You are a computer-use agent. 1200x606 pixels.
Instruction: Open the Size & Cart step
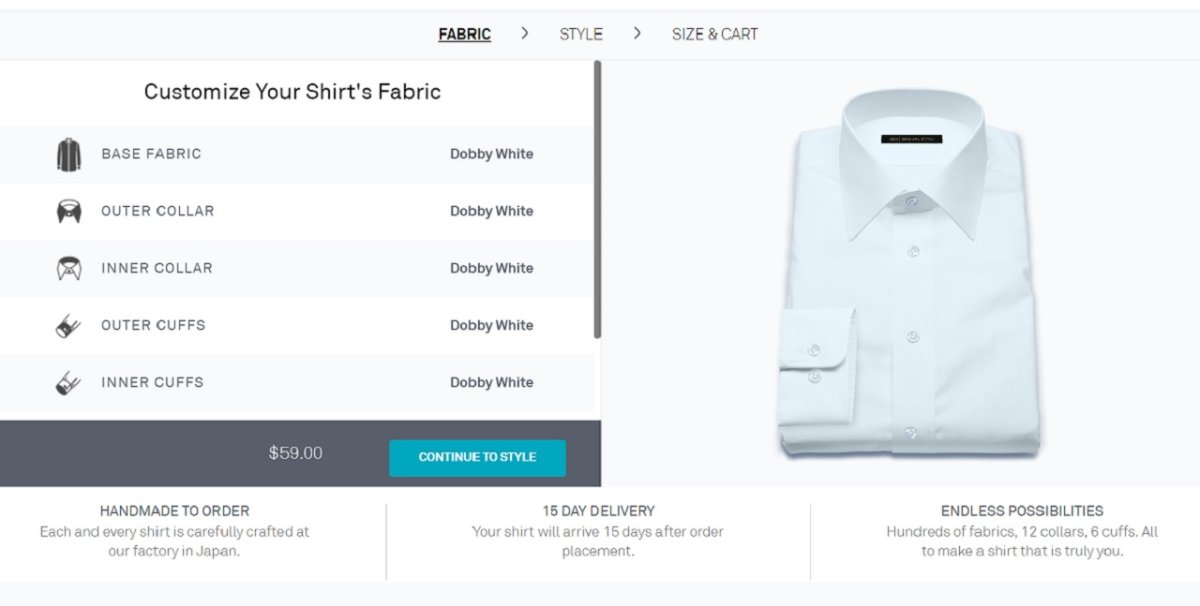[714, 34]
